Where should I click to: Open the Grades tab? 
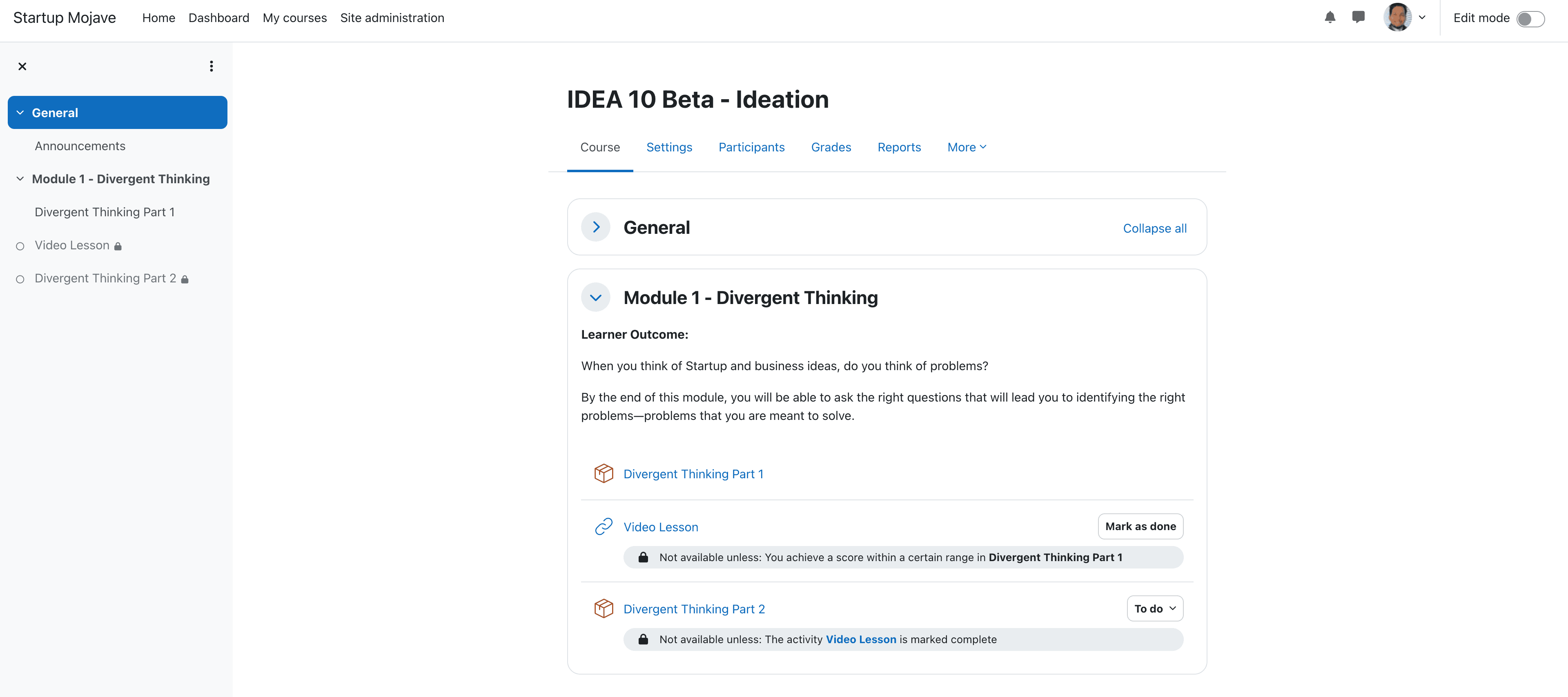pyautogui.click(x=830, y=147)
